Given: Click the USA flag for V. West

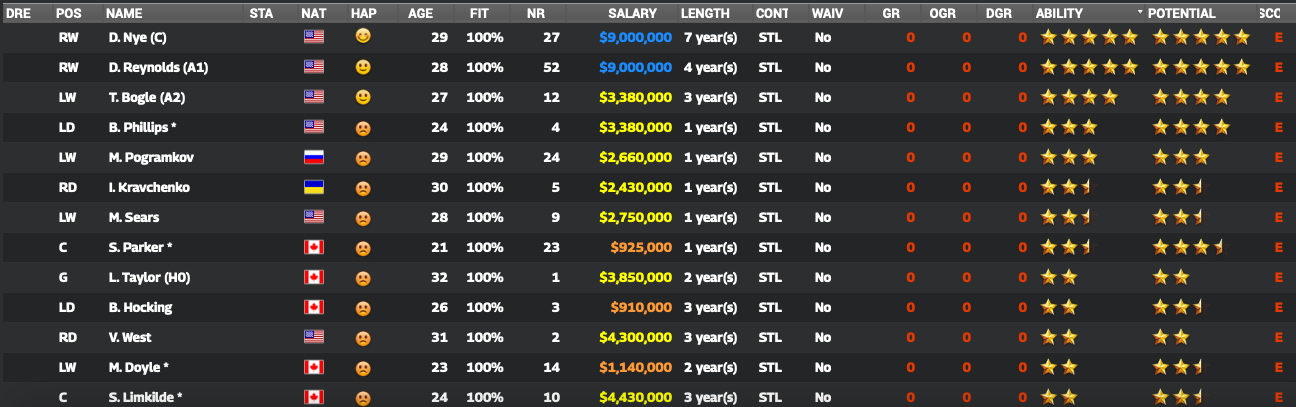Looking at the screenshot, I should [x=314, y=337].
